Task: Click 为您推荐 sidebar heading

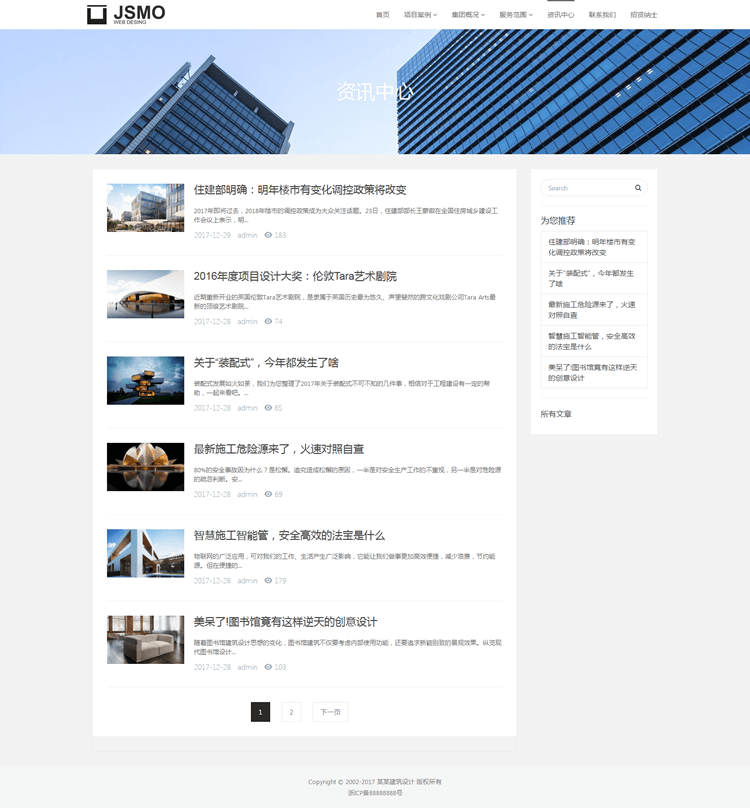Action: point(558,221)
